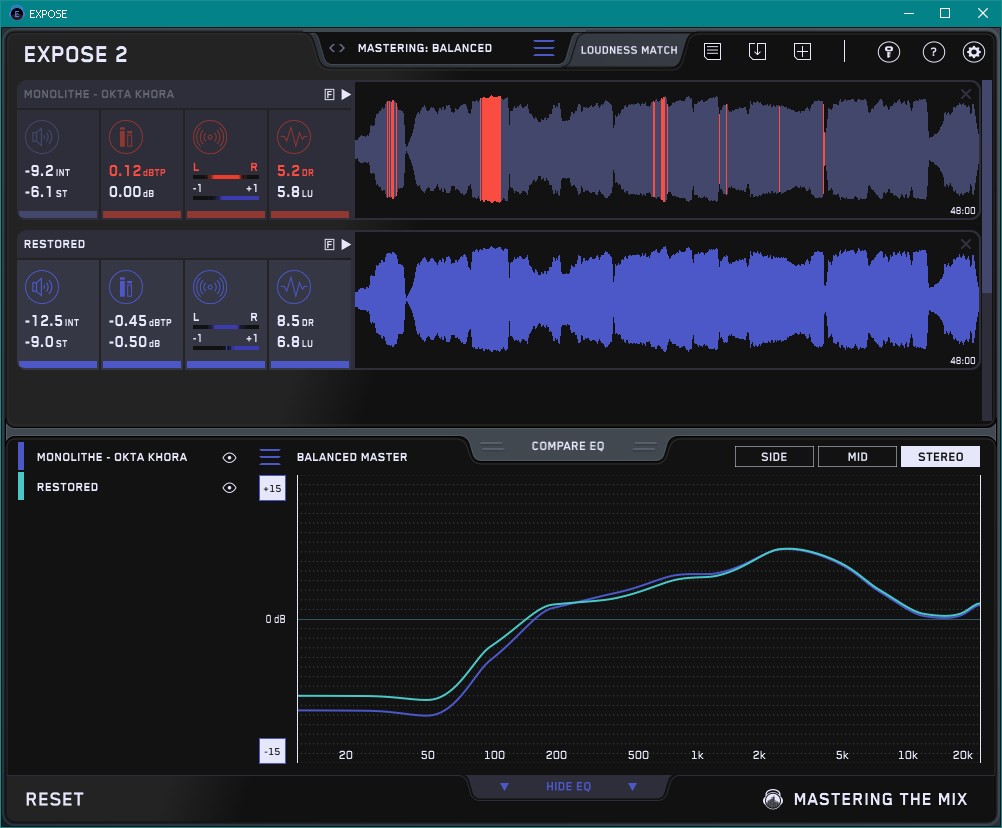Switch EQ view to Mid
This screenshot has height=828, width=1002.
click(x=857, y=457)
